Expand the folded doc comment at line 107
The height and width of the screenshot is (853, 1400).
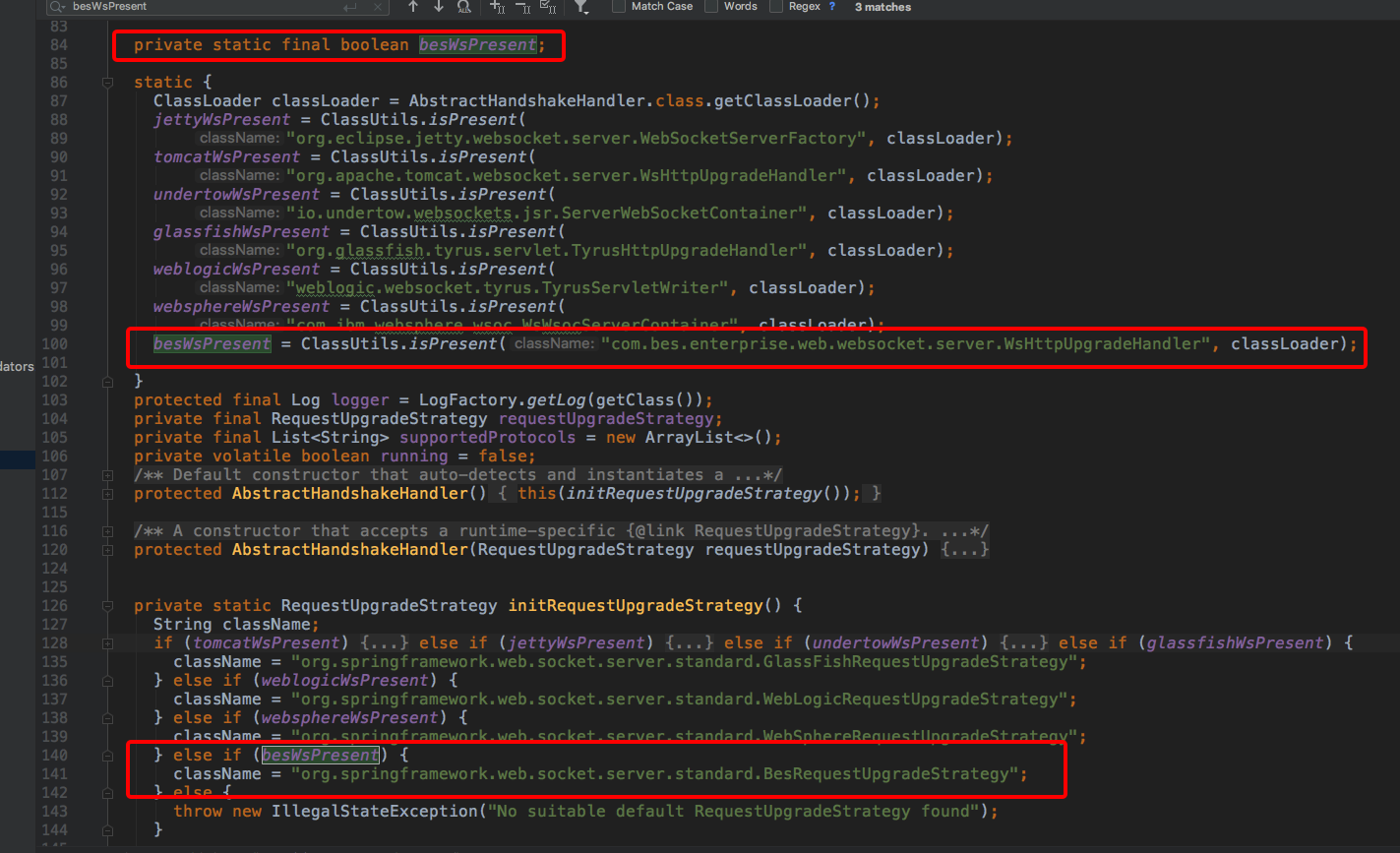[x=107, y=474]
